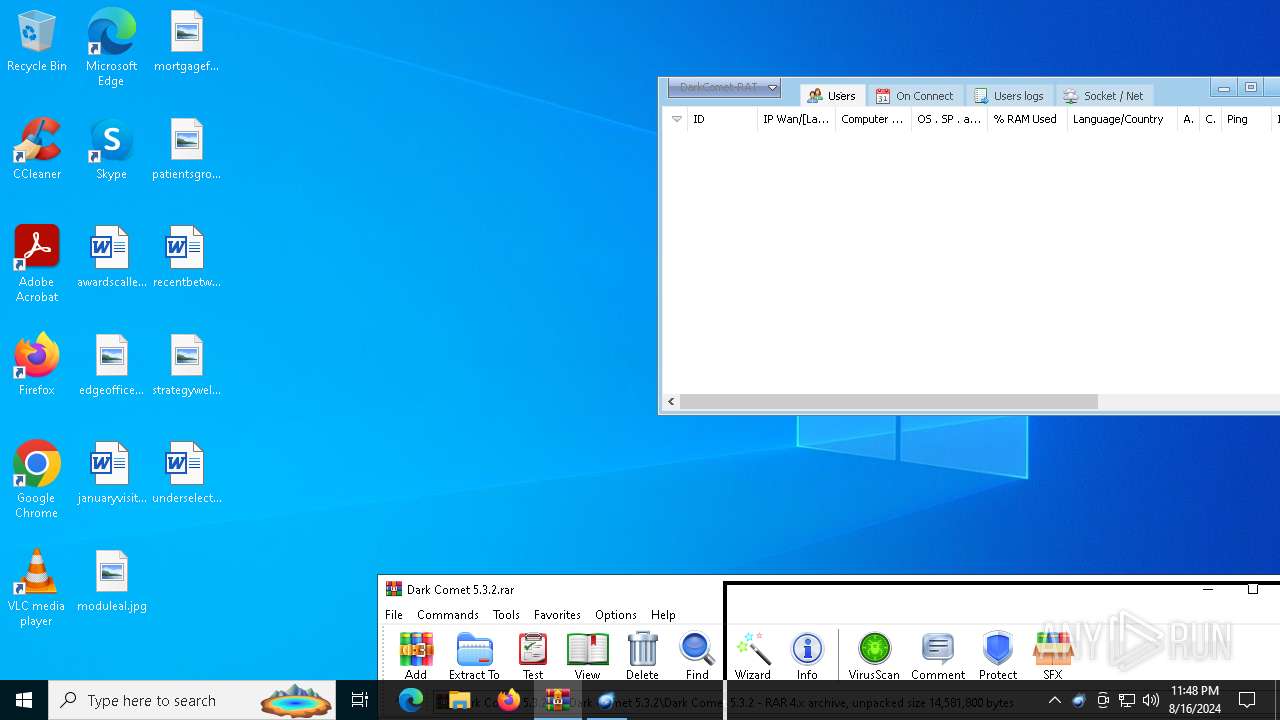Select the Recycle Bin desktop icon
Image resolution: width=1280 pixels, height=720 pixels.
pyautogui.click(x=37, y=42)
